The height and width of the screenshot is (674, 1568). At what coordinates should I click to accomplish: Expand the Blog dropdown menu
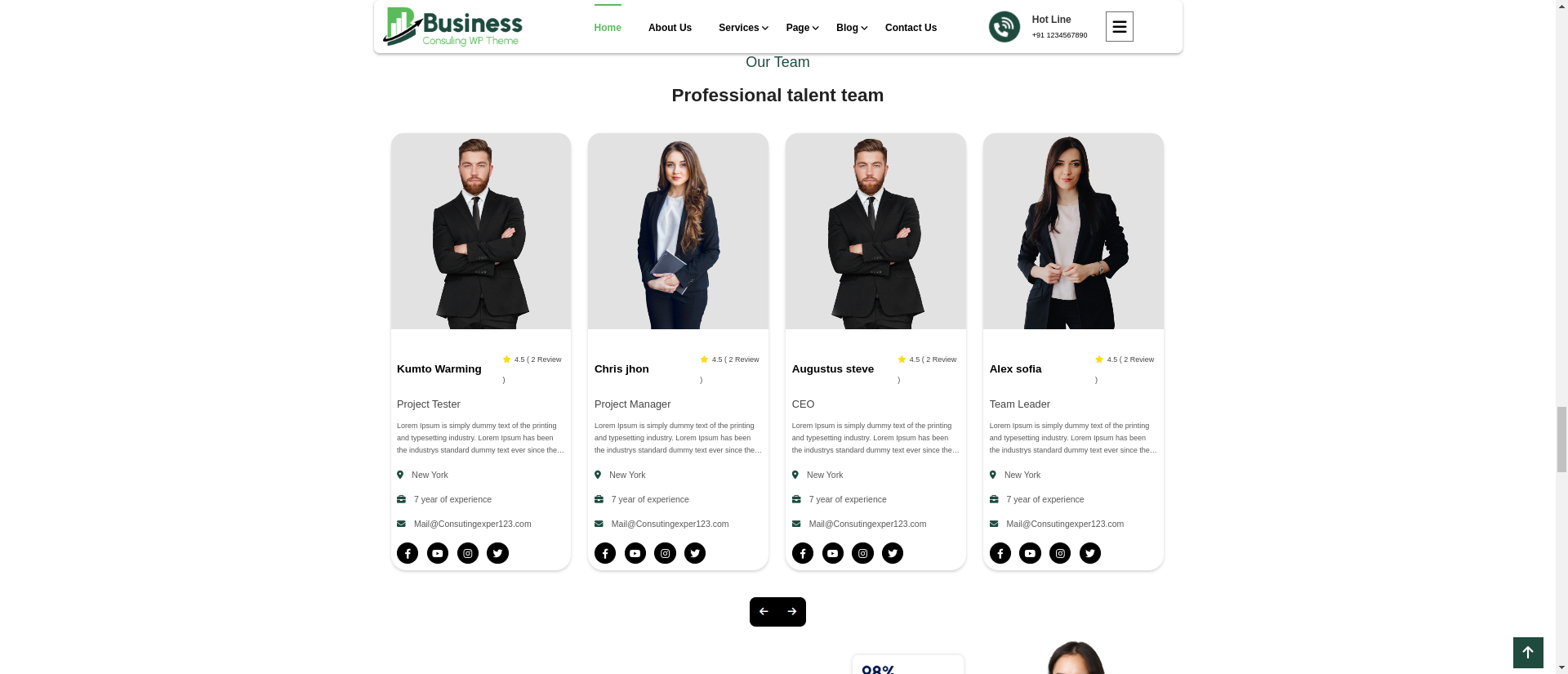[x=852, y=28]
